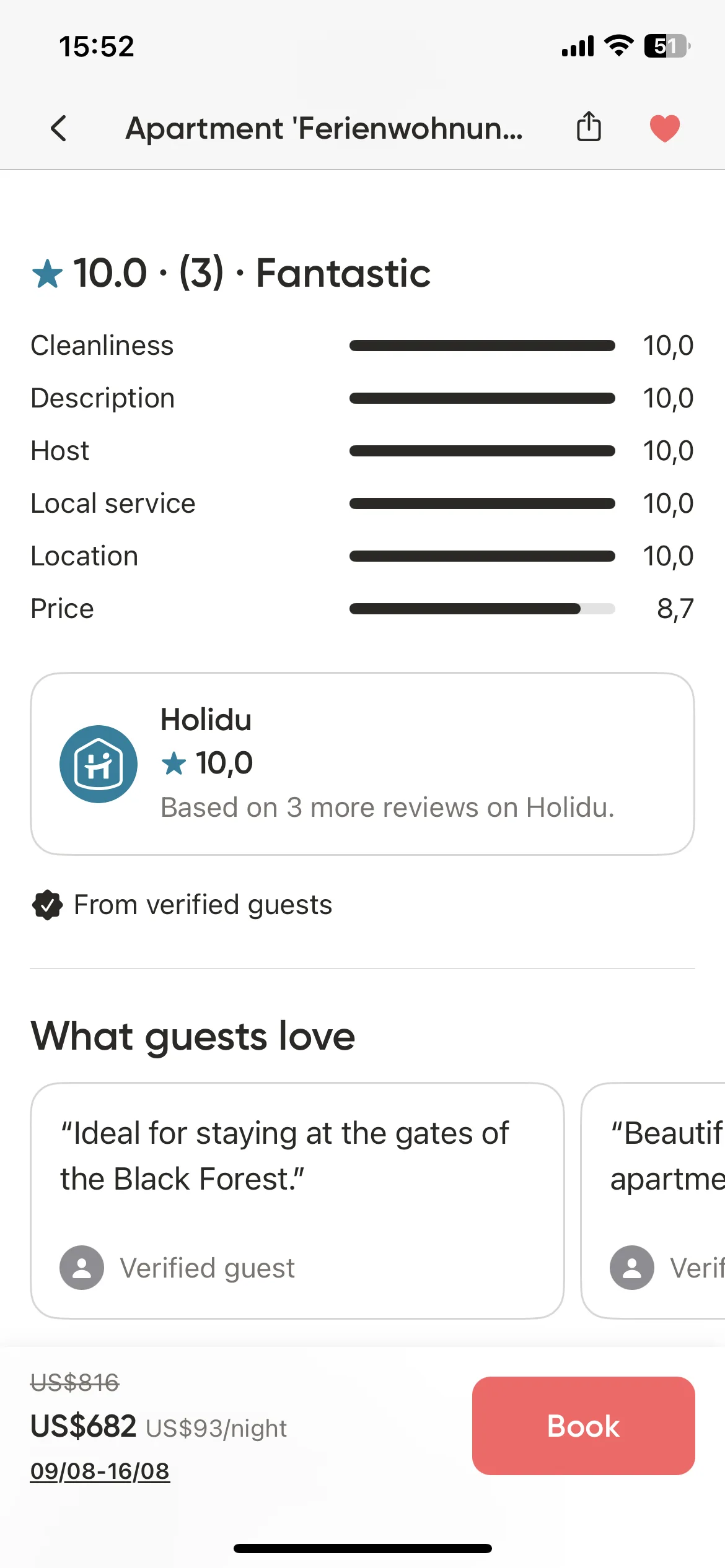Open the Black Forest review card
The height and width of the screenshot is (1568, 725).
click(297, 1201)
